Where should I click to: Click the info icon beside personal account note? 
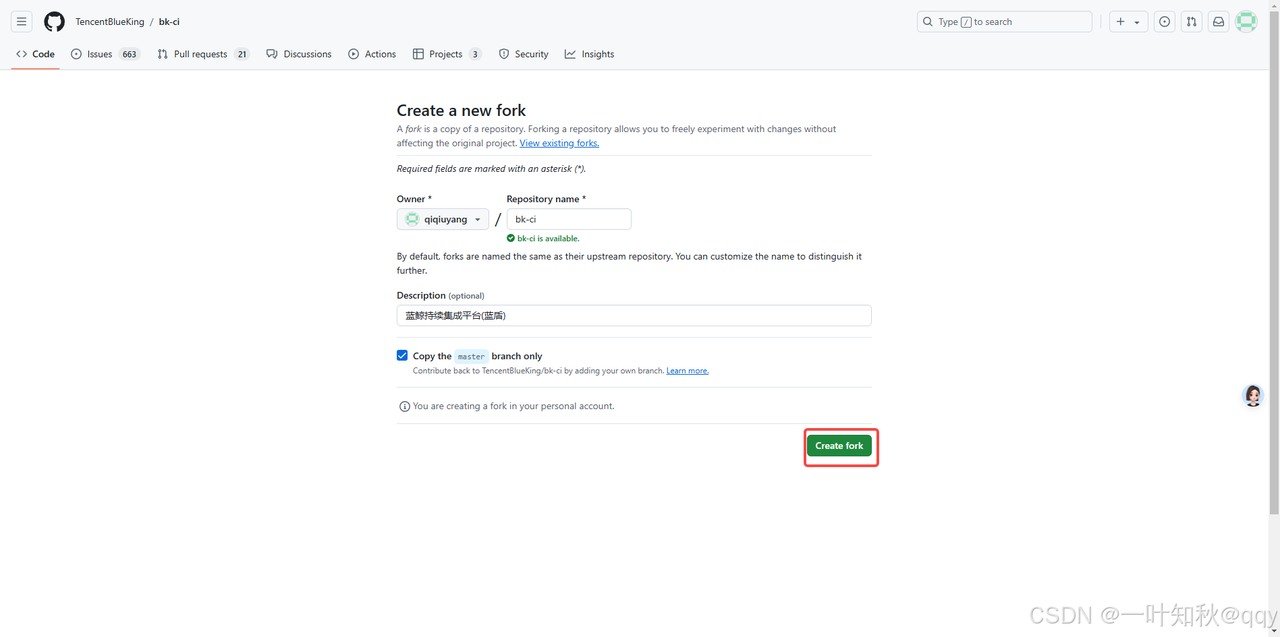tap(404, 407)
